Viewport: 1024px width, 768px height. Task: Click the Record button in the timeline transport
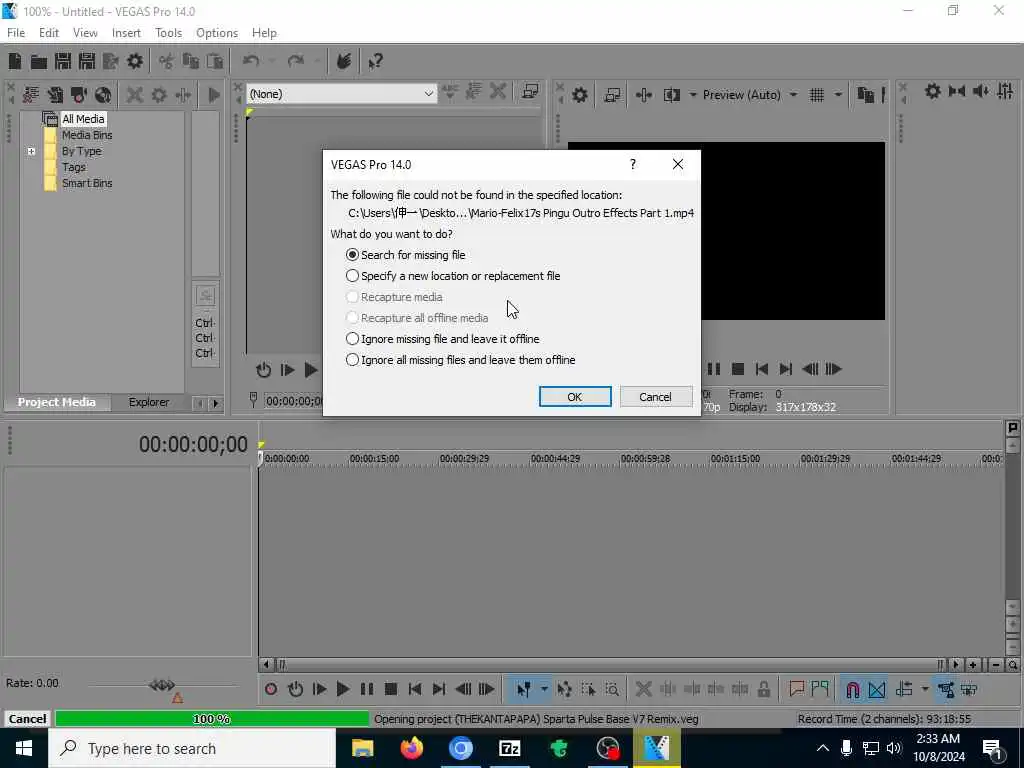point(271,689)
